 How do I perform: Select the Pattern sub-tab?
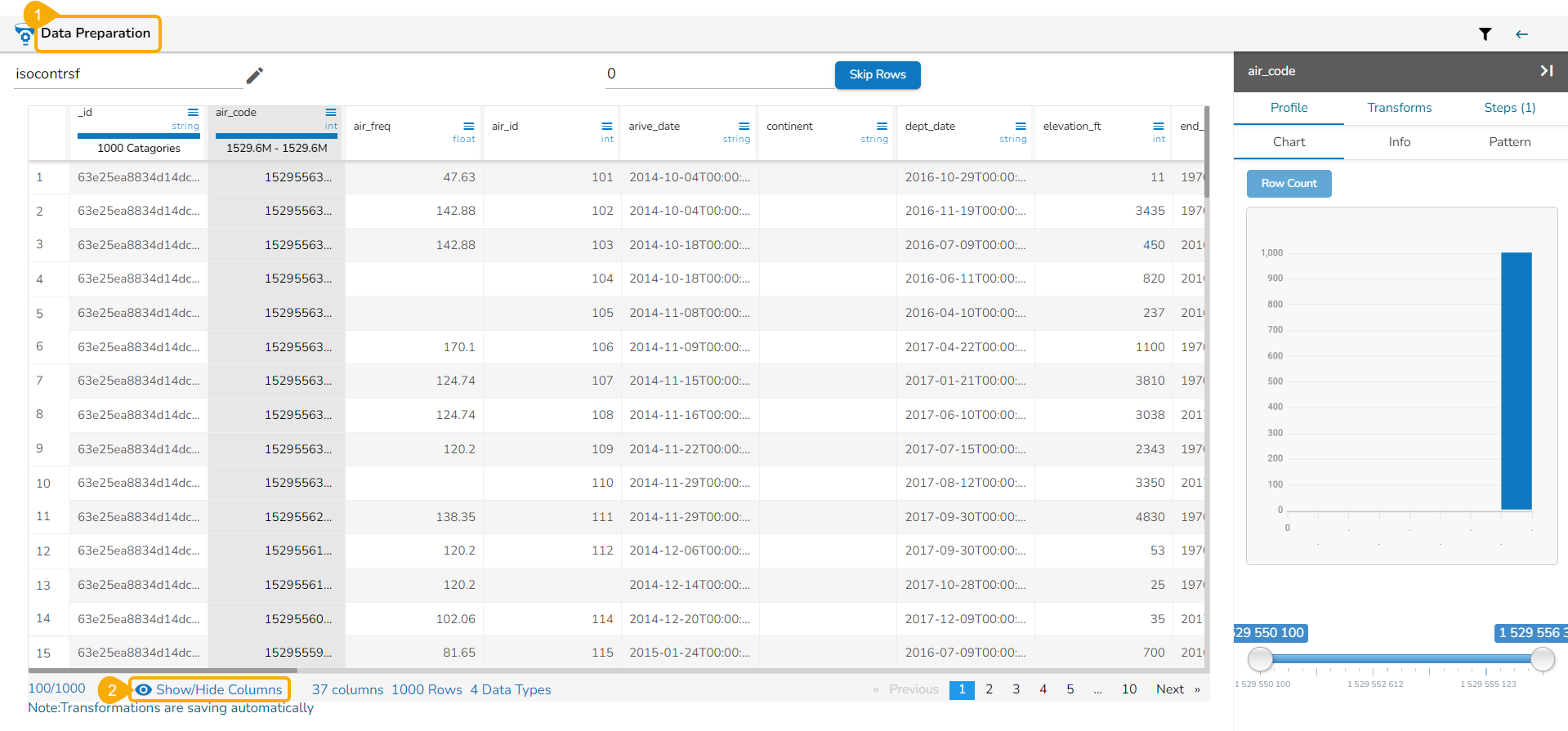pos(1509,142)
